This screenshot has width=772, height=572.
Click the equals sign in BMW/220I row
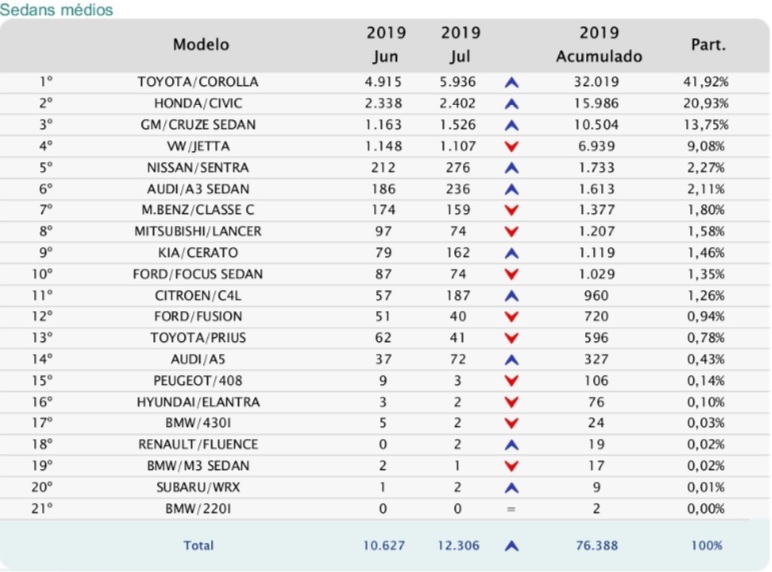[511, 509]
